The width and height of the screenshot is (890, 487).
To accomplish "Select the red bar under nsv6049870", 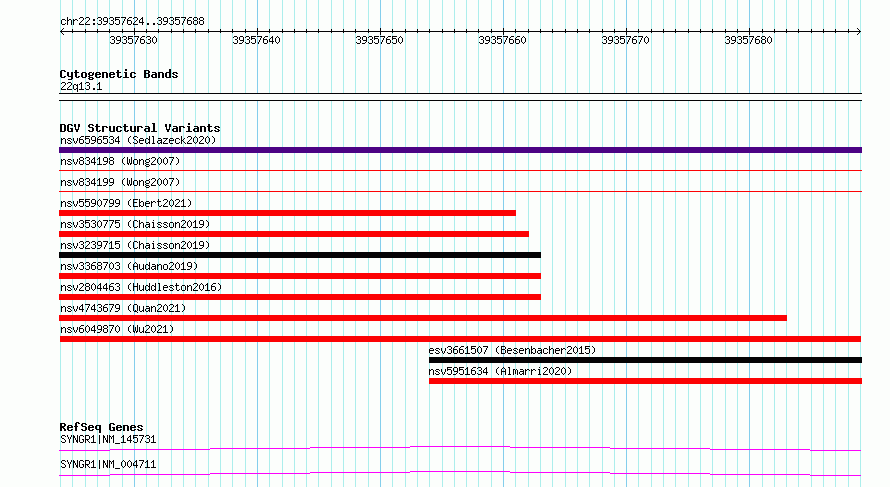I will 460,339.
